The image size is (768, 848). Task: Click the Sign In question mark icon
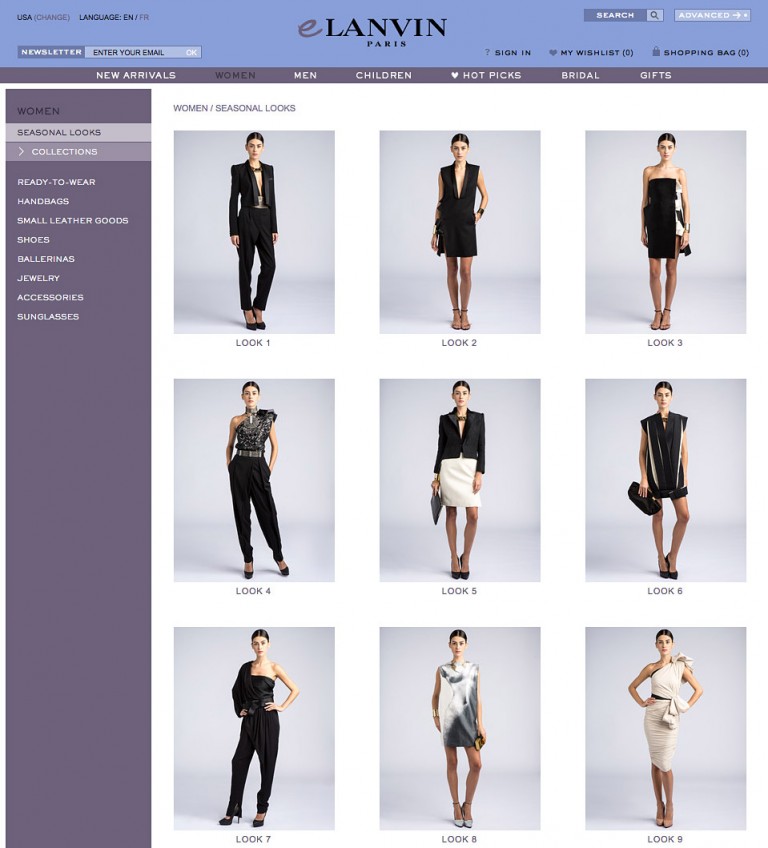pyautogui.click(x=487, y=53)
